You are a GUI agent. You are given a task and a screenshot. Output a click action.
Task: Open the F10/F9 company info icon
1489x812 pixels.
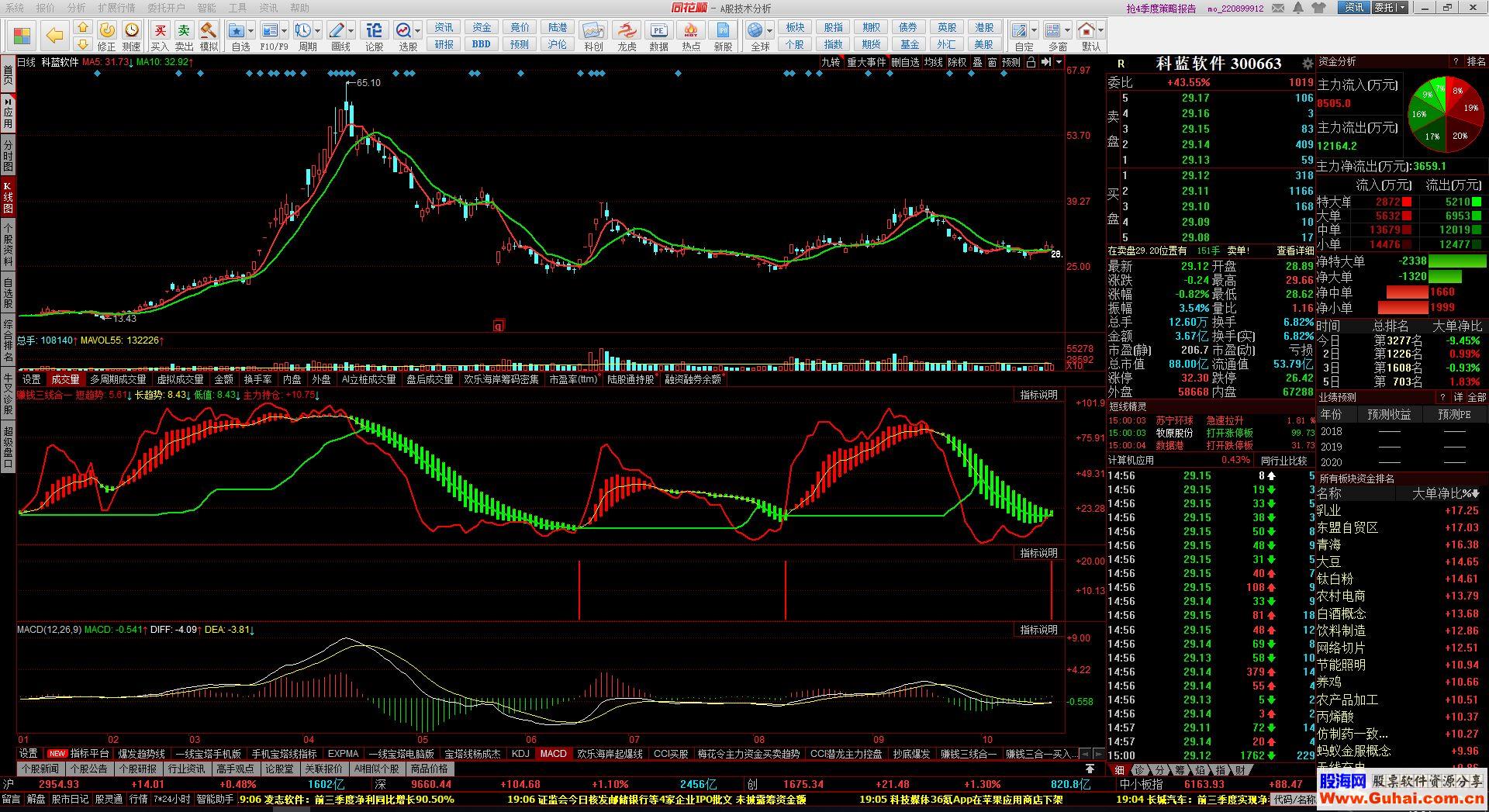click(270, 30)
